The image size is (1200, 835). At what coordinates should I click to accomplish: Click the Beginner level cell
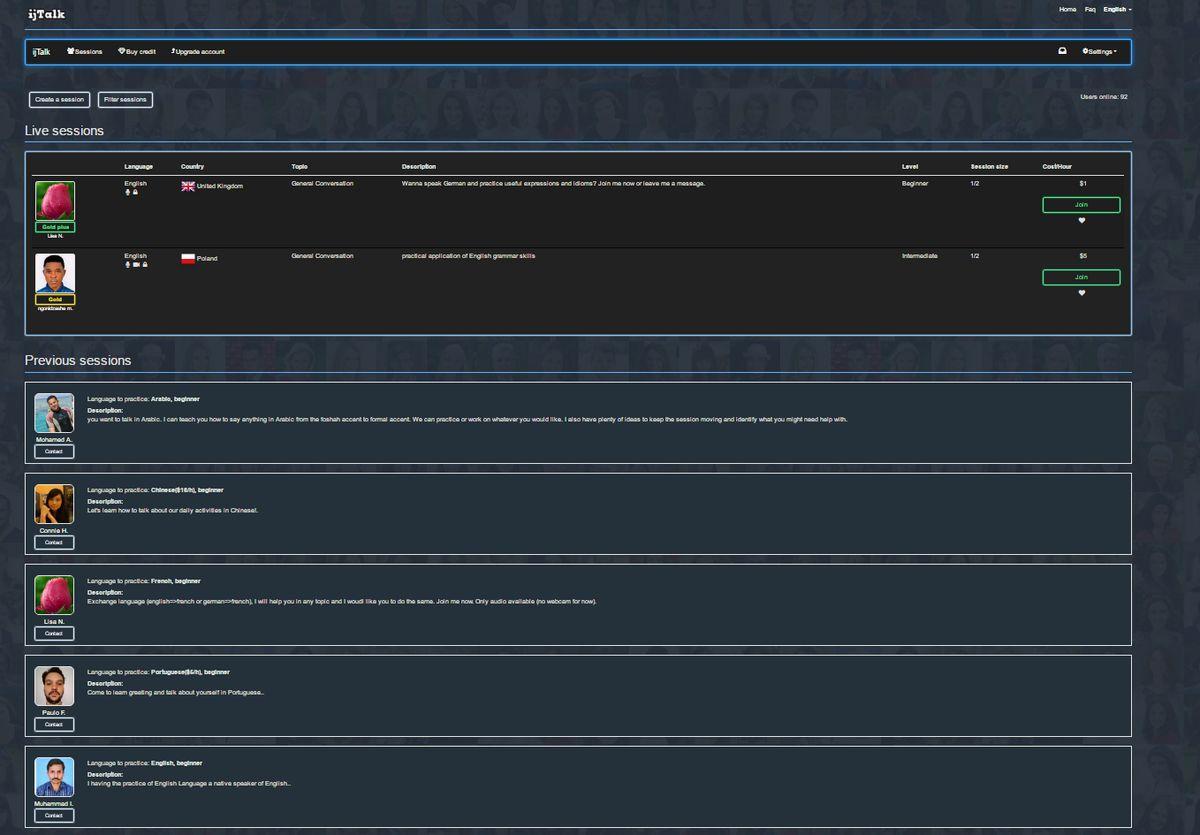click(x=915, y=183)
